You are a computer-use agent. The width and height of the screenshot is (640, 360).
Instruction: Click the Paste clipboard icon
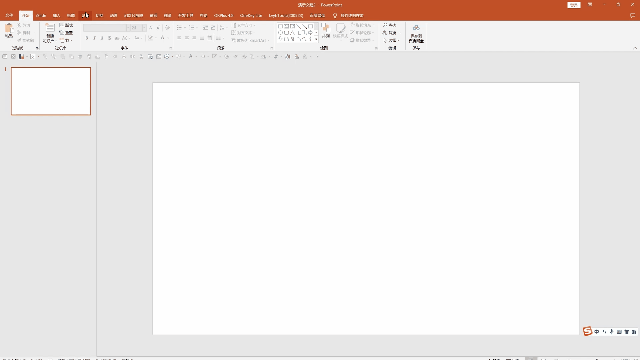pos(9,31)
